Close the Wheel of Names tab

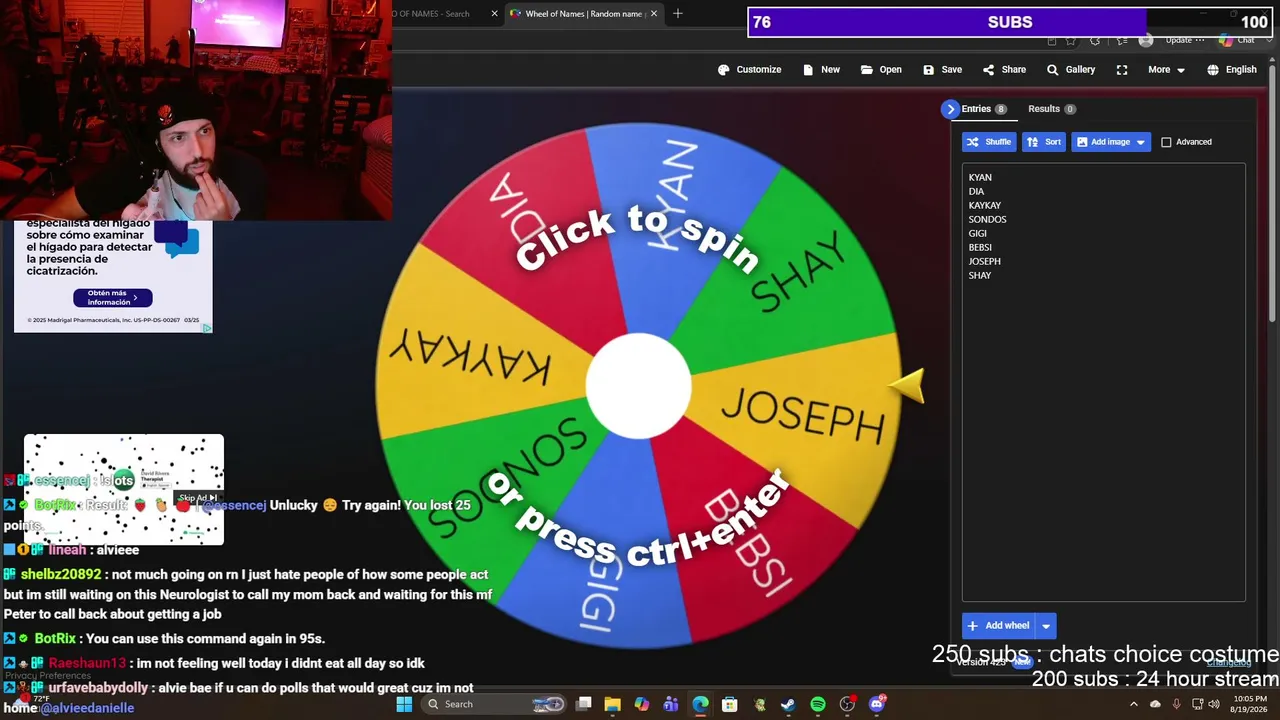(x=654, y=14)
